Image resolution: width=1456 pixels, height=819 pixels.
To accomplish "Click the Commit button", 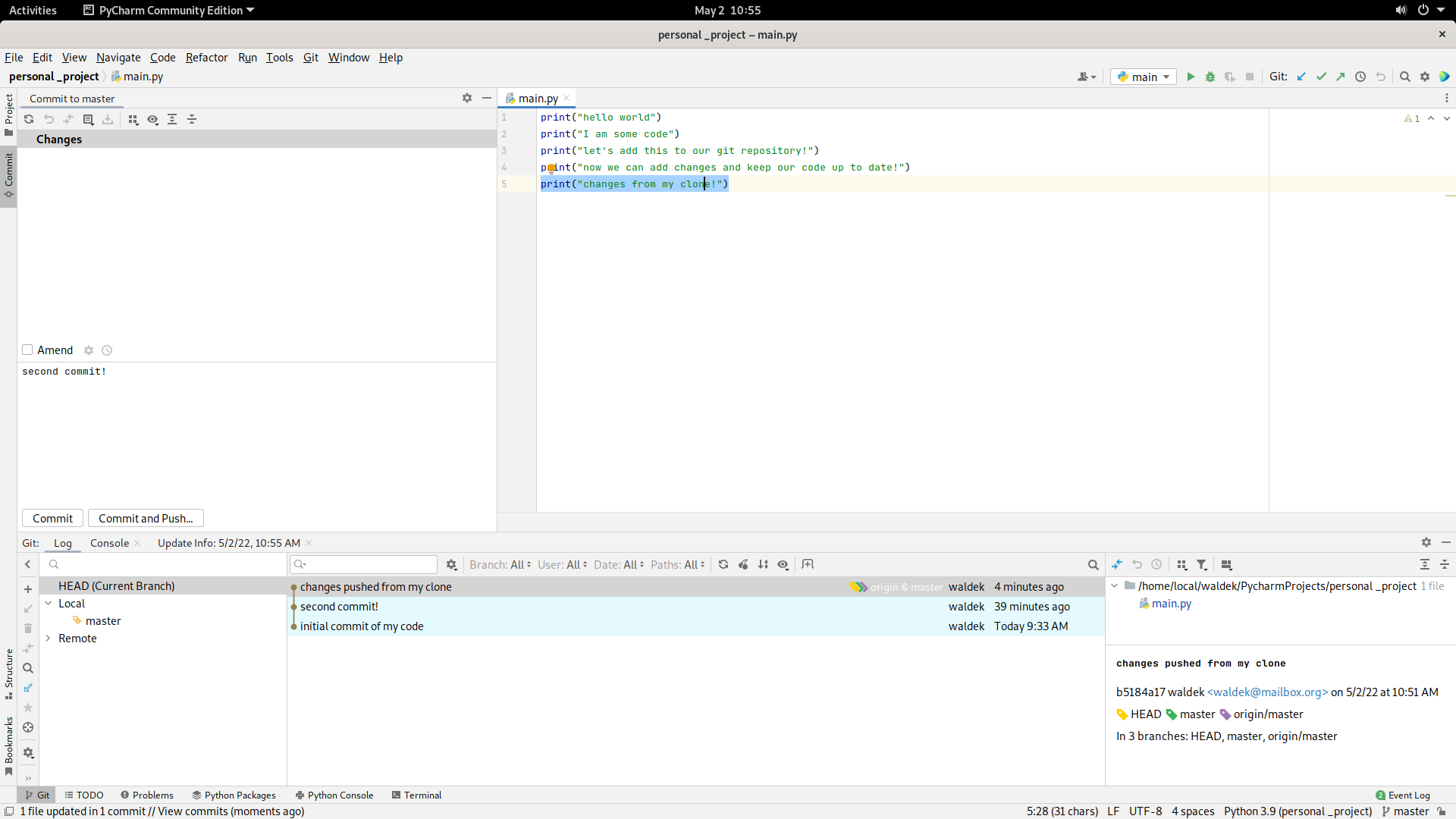I will point(52,518).
